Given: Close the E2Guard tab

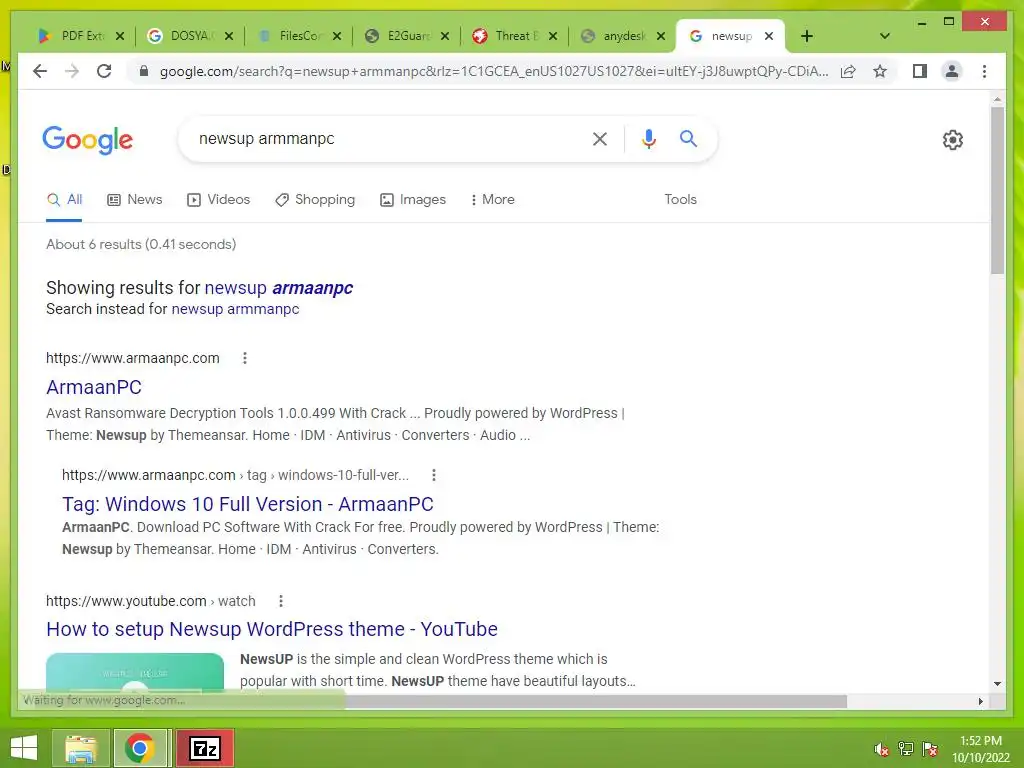Looking at the screenshot, I should pyautogui.click(x=445, y=36).
